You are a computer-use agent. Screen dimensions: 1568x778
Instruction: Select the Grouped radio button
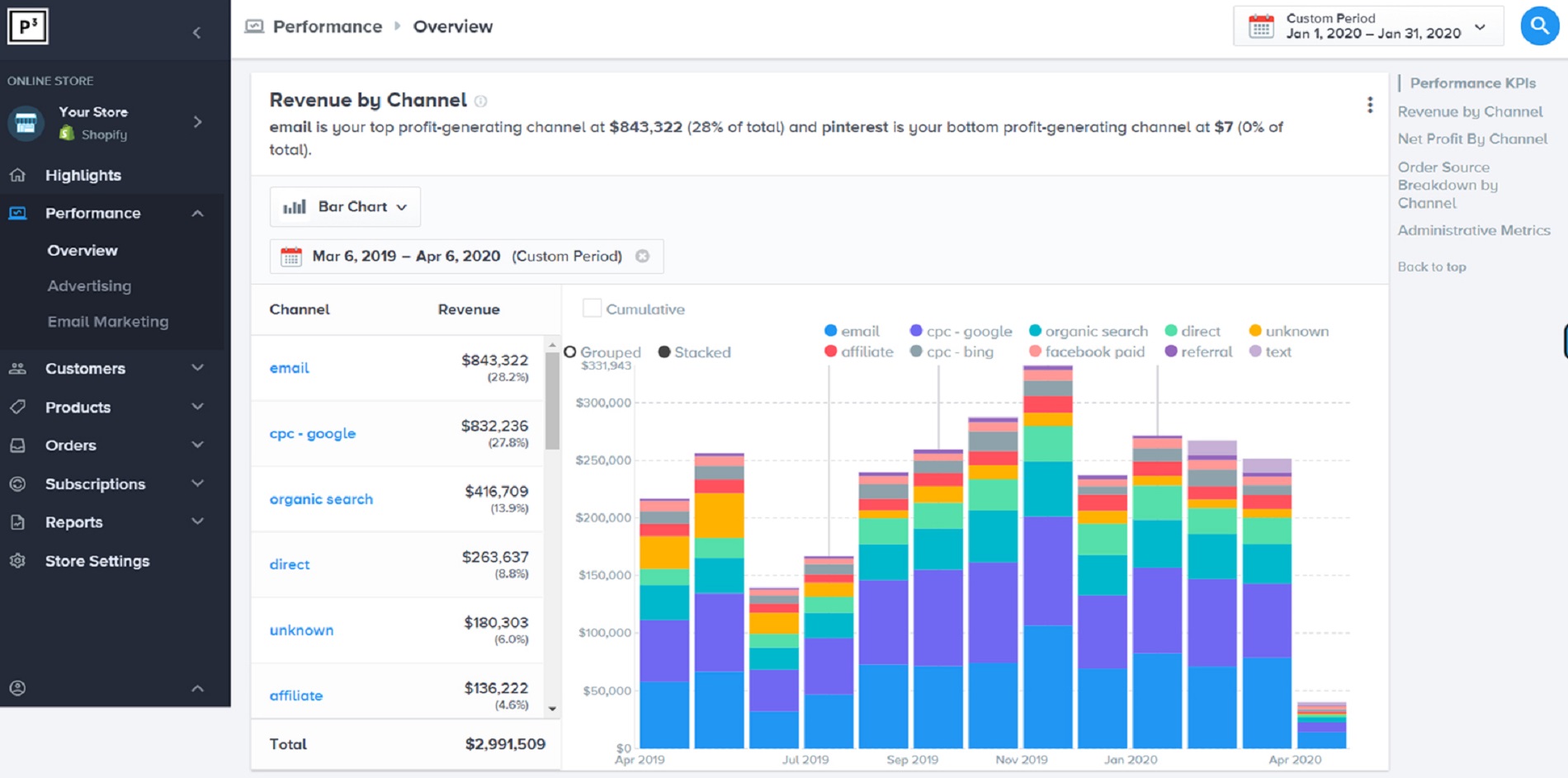tap(571, 351)
